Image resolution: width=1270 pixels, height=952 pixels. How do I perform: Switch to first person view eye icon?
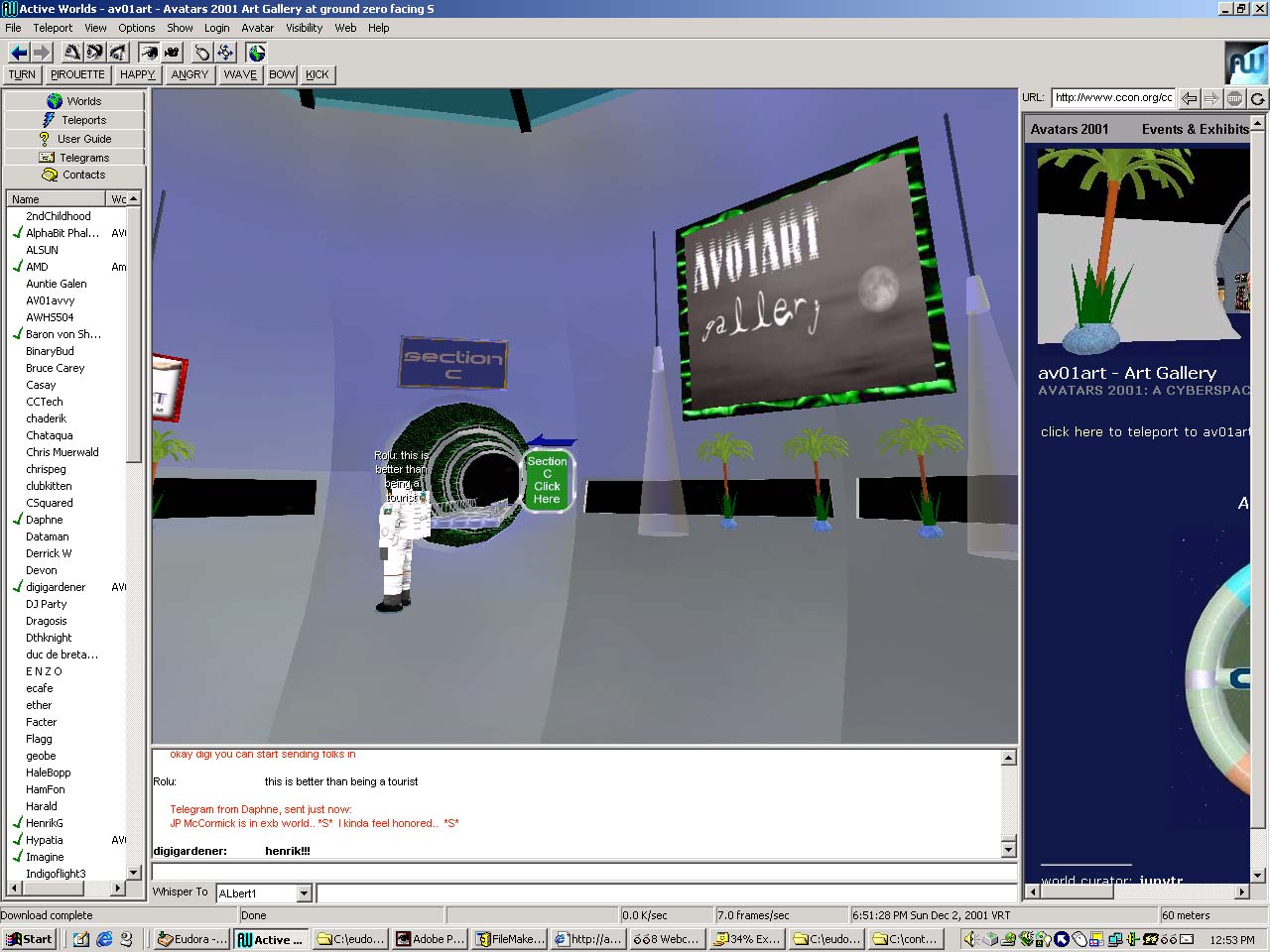point(149,53)
